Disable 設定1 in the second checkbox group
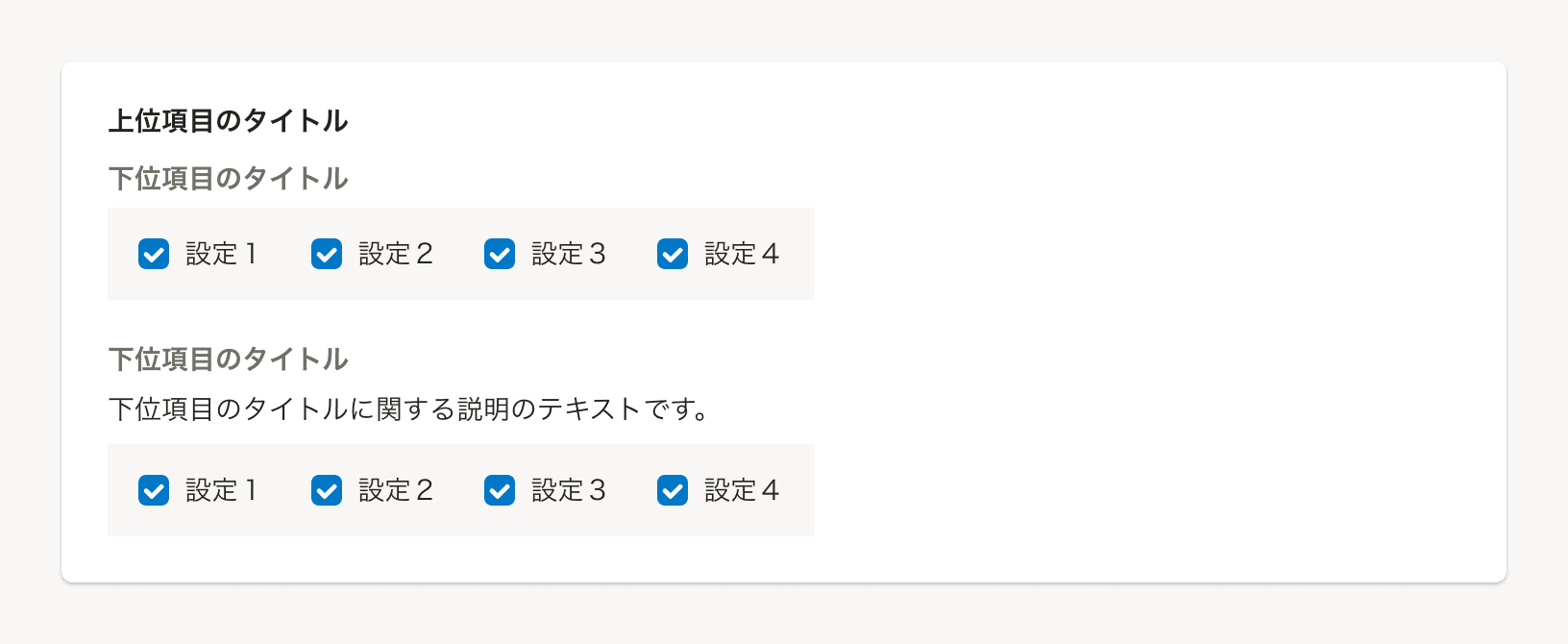1568x644 pixels. (x=154, y=490)
